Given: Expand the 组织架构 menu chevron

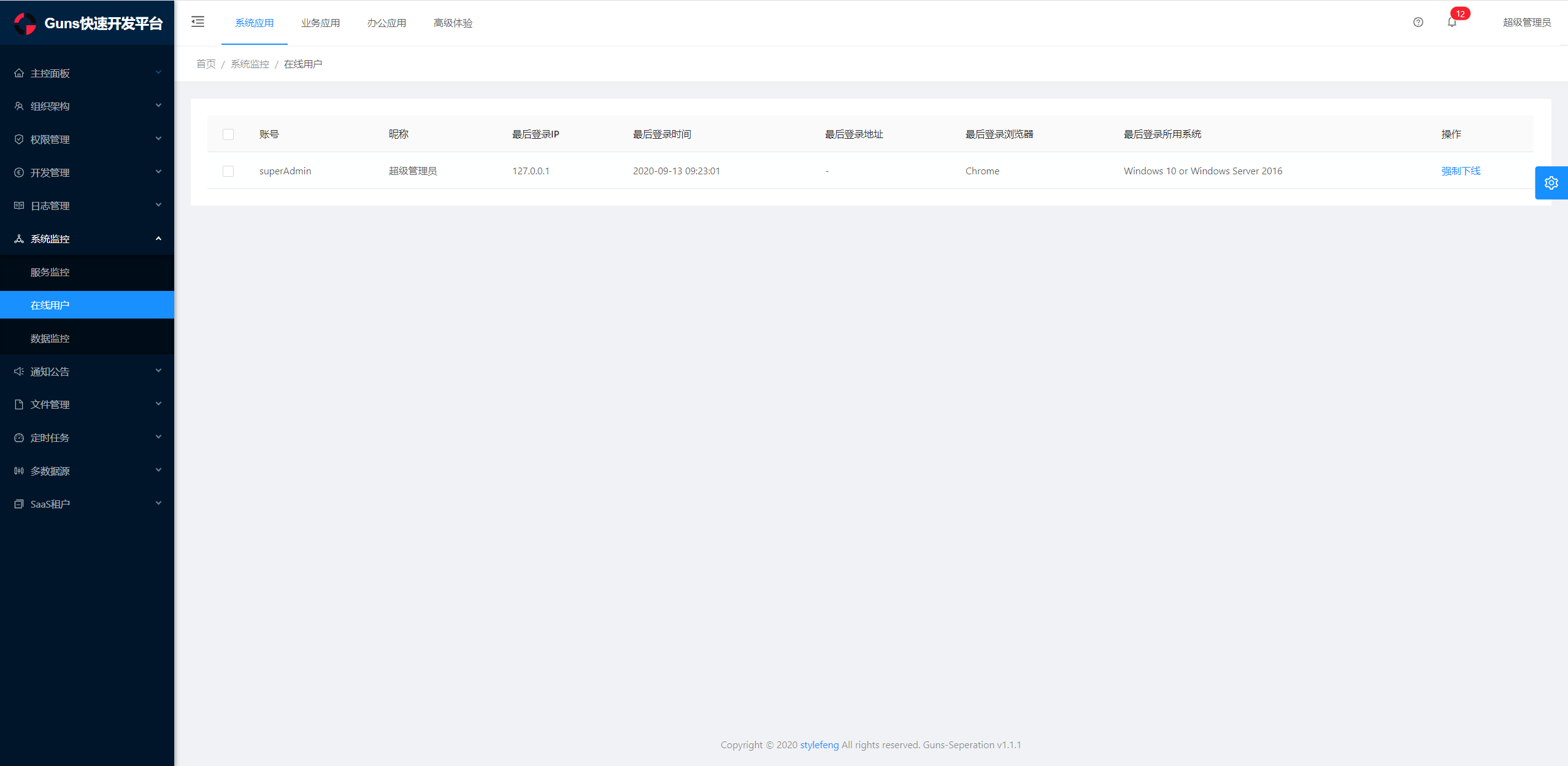Looking at the screenshot, I should click(x=158, y=106).
